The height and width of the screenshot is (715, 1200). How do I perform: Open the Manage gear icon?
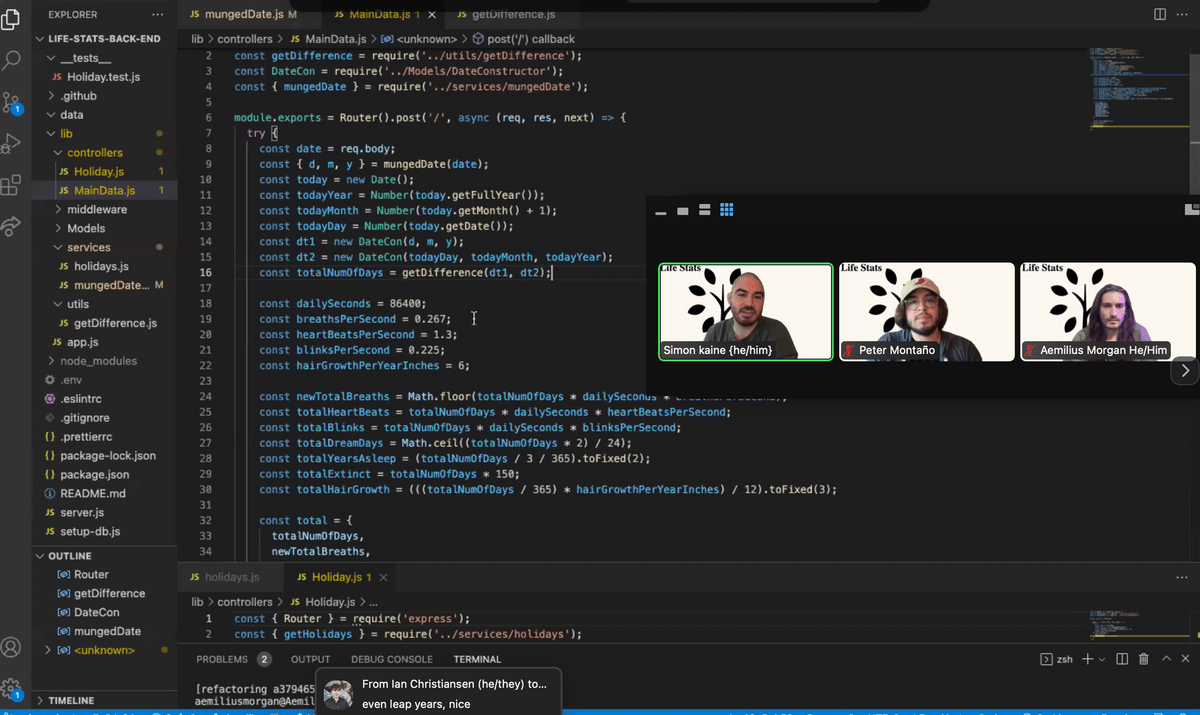click(12, 689)
